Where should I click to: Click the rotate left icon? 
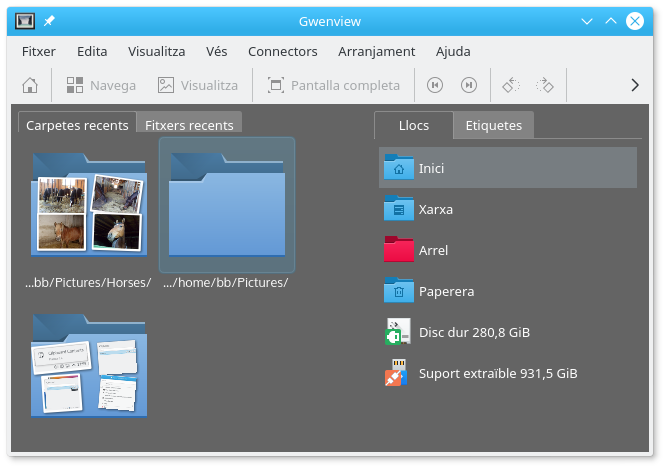[511, 85]
